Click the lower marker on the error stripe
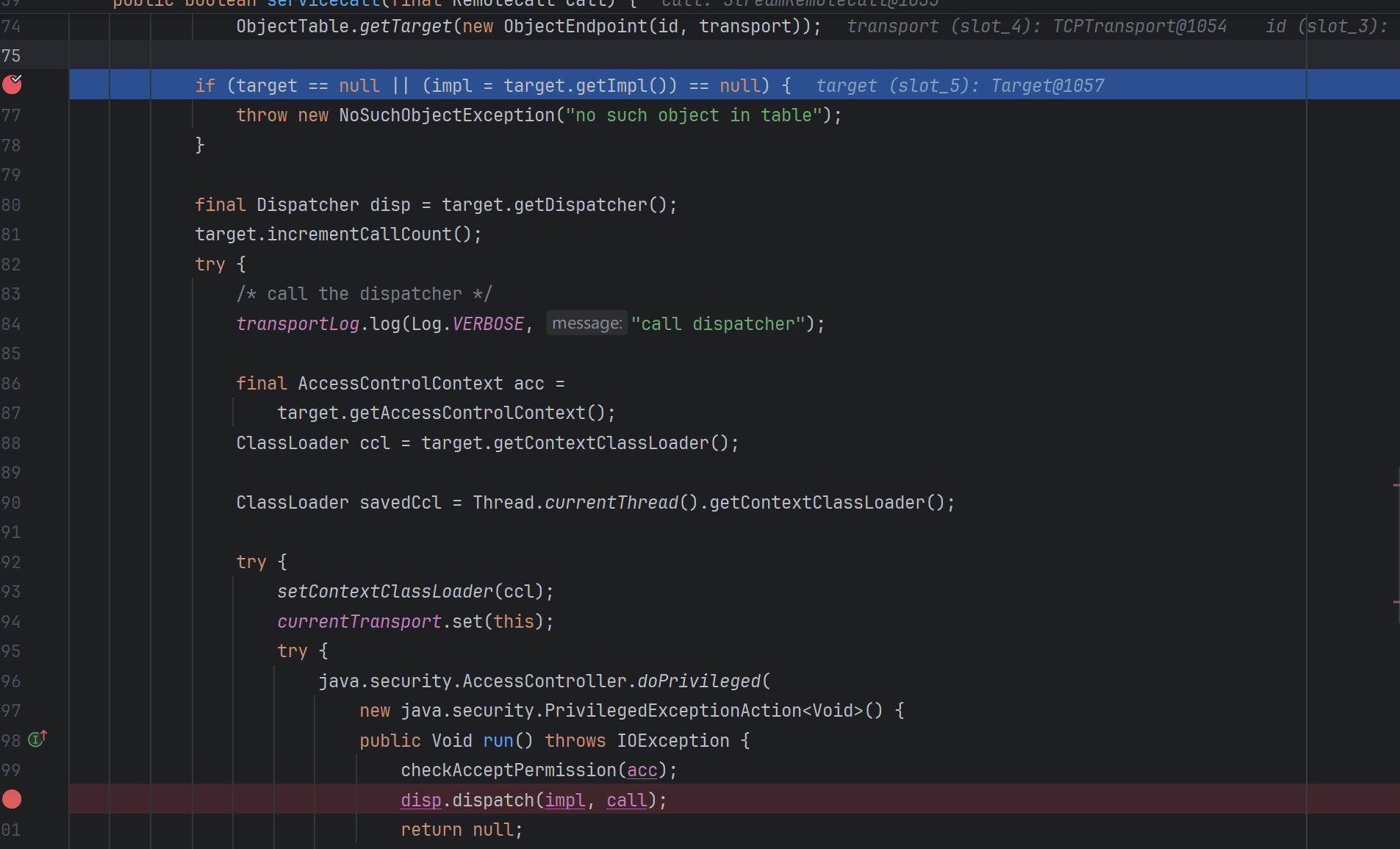This screenshot has height=849, width=1400. click(1396, 602)
